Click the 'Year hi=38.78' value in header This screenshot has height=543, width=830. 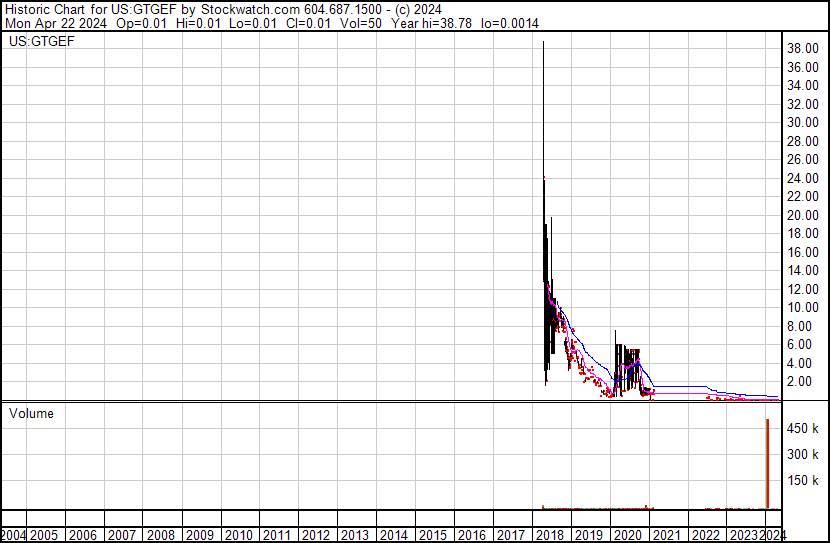[431, 23]
